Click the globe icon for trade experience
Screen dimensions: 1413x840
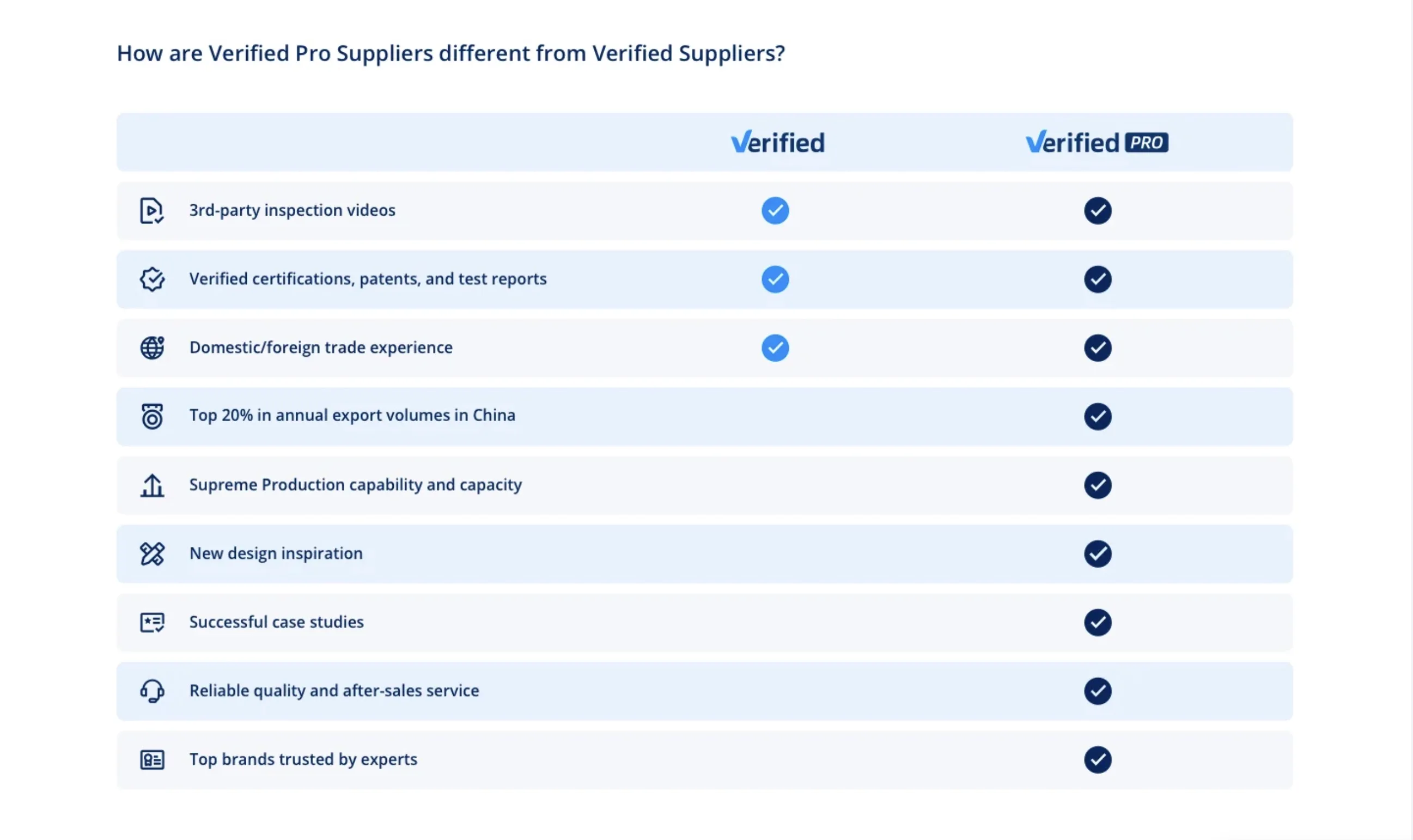click(x=151, y=348)
